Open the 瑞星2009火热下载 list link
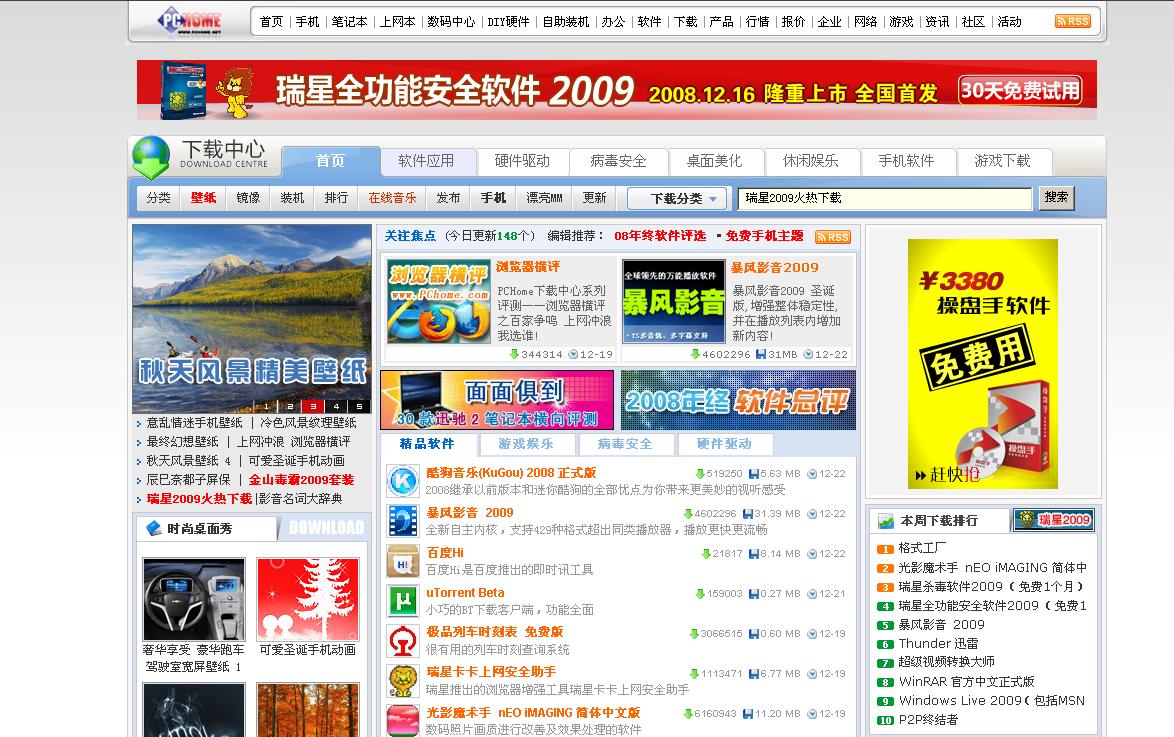The width and height of the screenshot is (1174, 737). 199,499
